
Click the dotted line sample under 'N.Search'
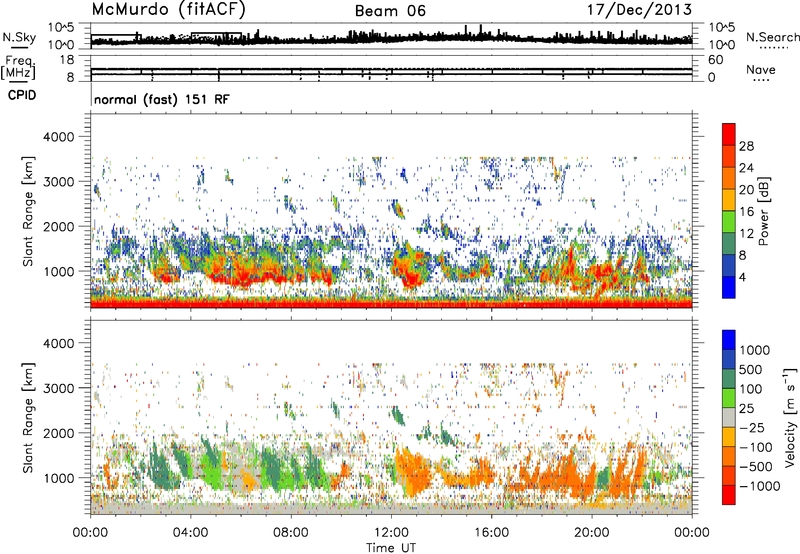click(x=774, y=47)
